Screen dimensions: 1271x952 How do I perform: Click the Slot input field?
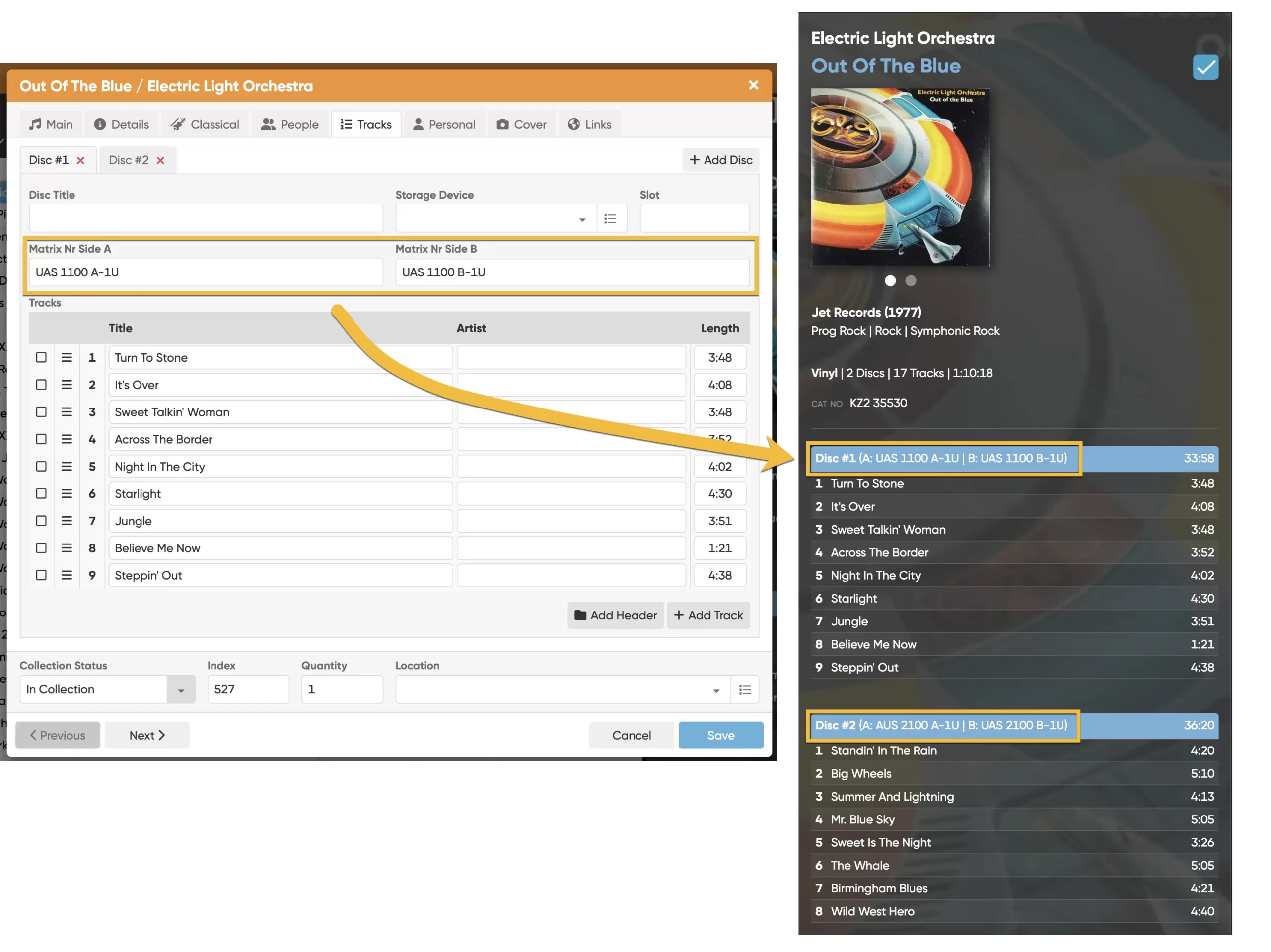point(695,218)
